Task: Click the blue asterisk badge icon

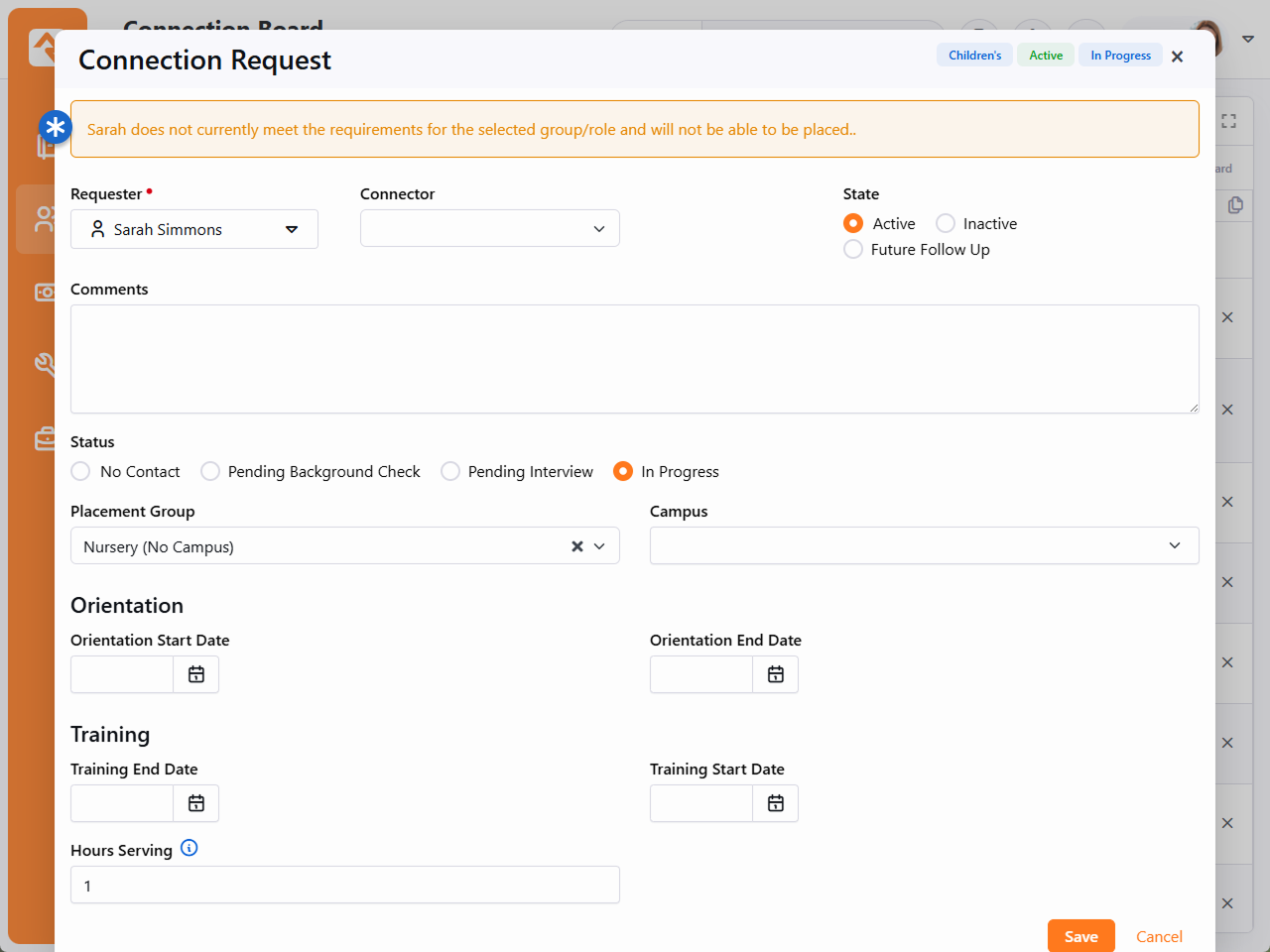Action: [x=56, y=127]
